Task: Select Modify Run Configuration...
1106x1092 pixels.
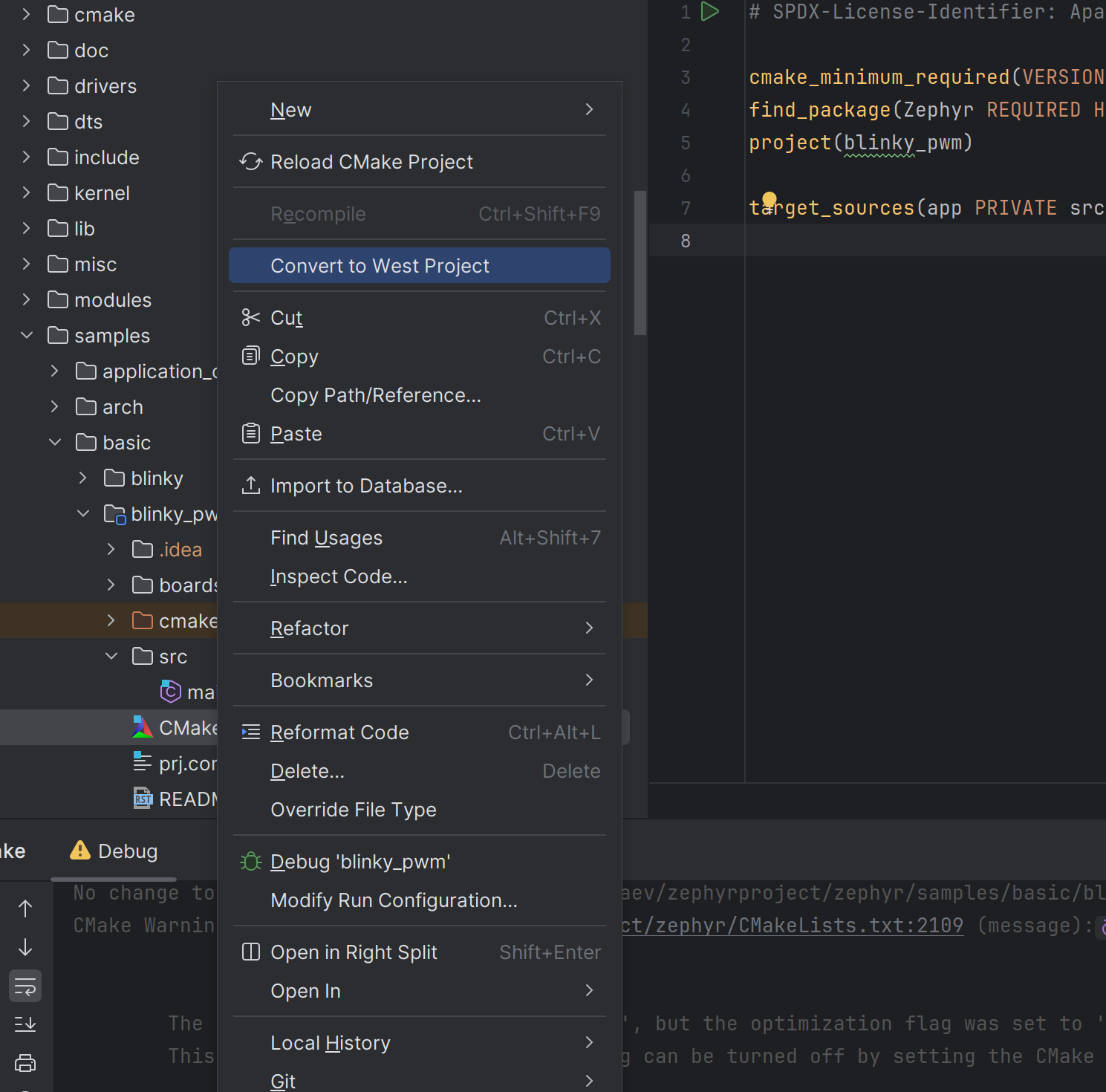Action: 420,900
